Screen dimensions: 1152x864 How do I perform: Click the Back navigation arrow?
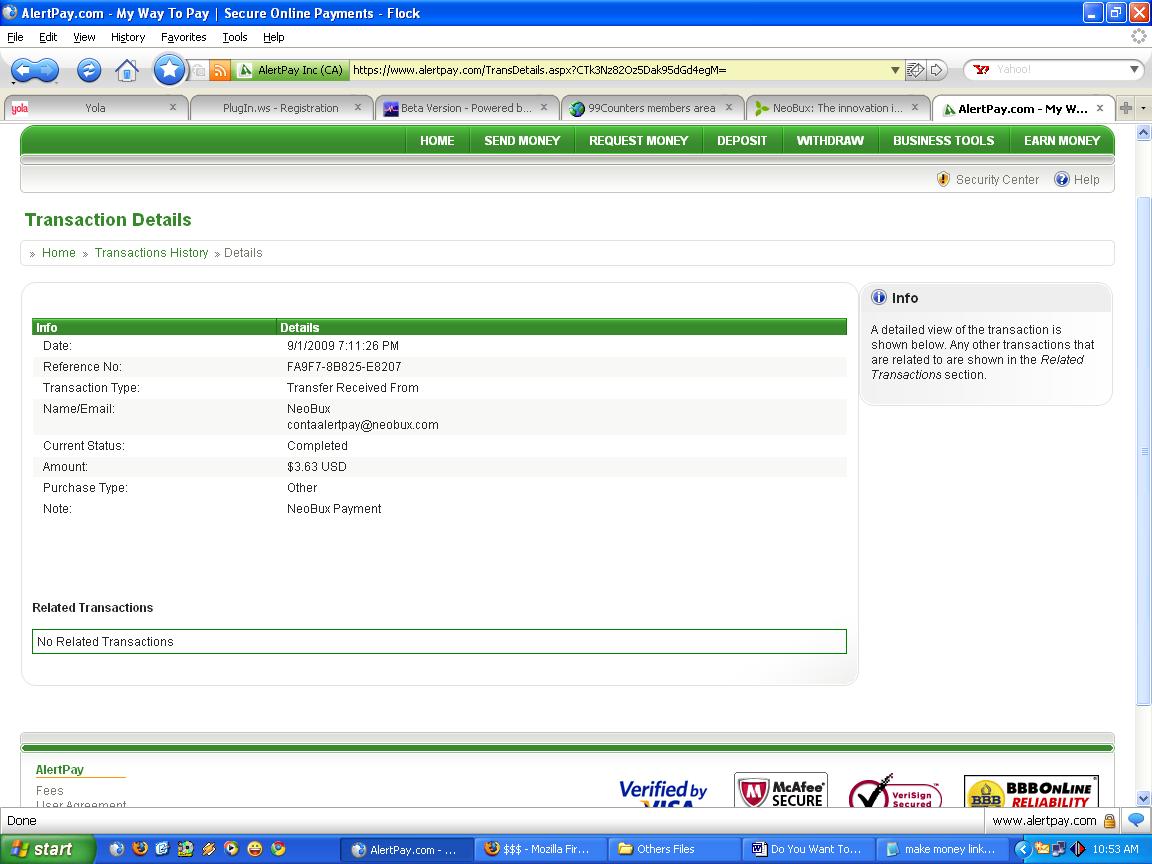coord(23,70)
